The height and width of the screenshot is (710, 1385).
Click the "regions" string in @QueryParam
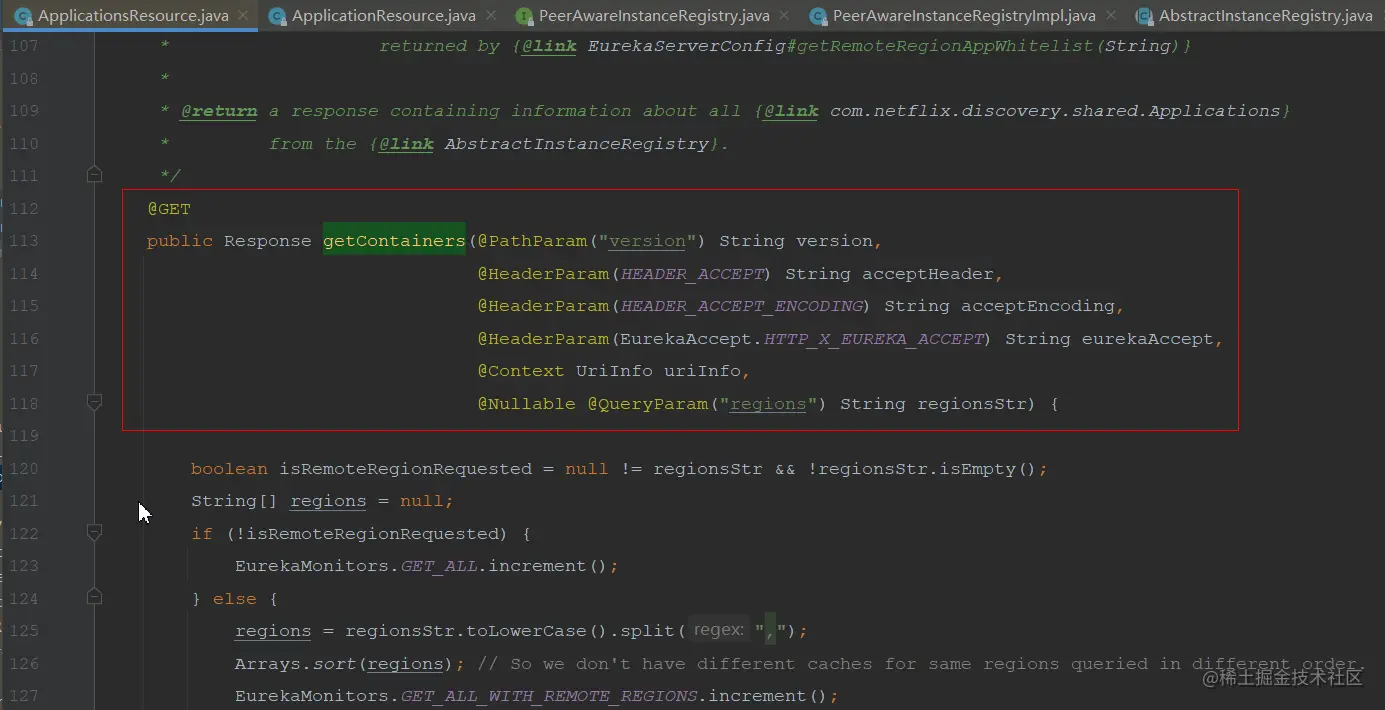point(768,404)
